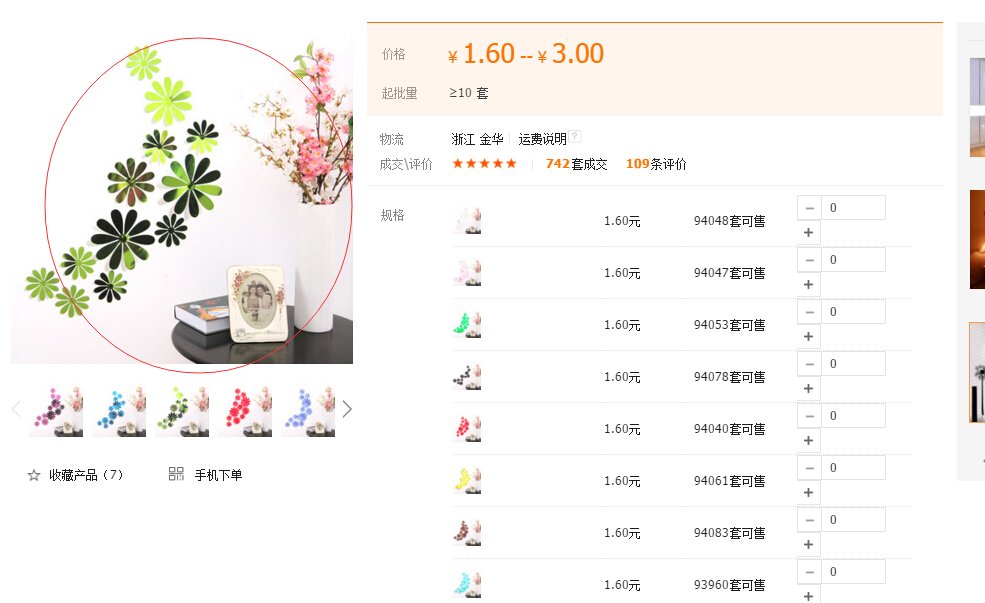Select the blue flower sticker thumbnail
The width and height of the screenshot is (985, 603).
tap(119, 410)
